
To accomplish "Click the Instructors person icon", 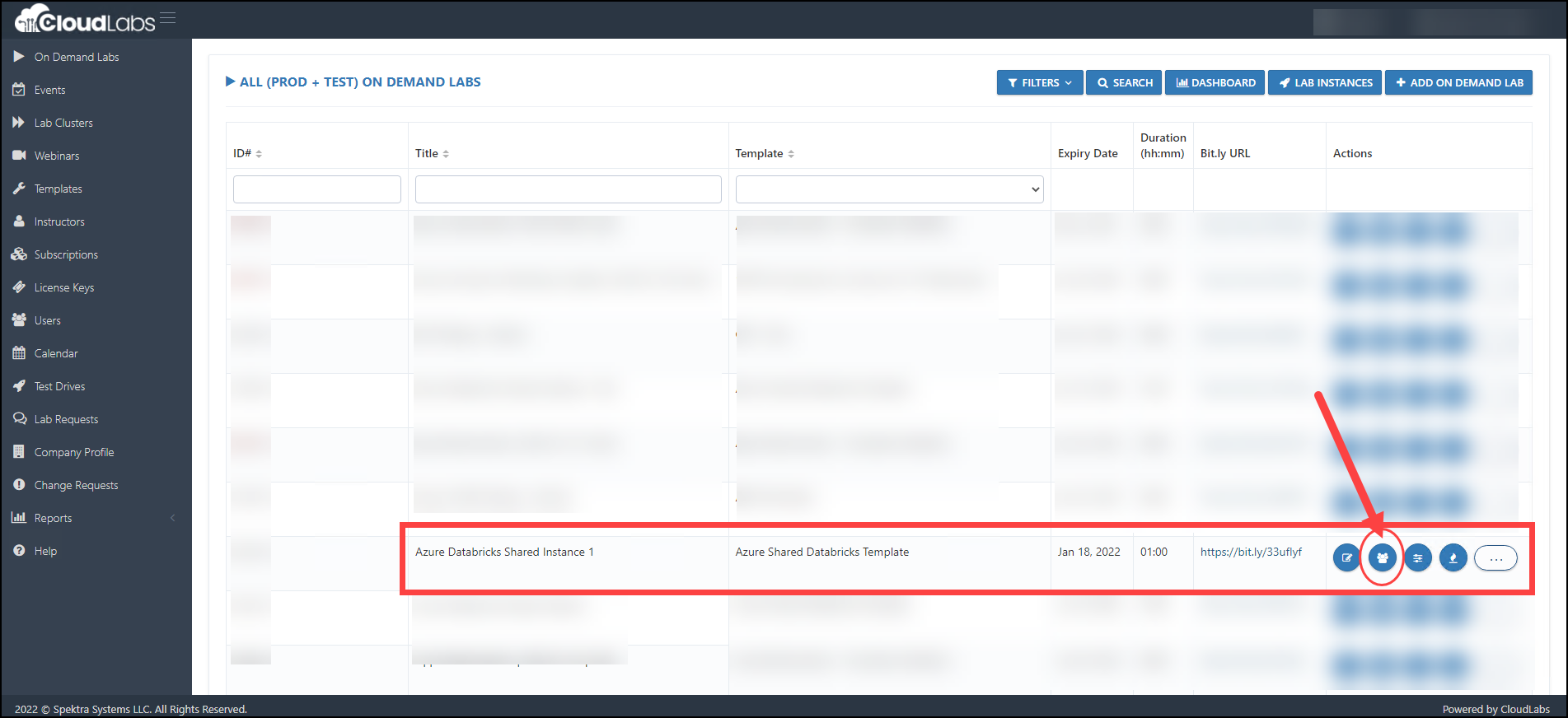I will click(19, 221).
